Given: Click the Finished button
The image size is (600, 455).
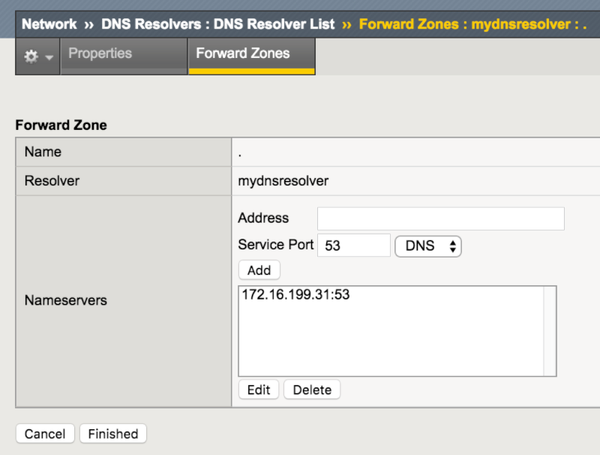Looking at the screenshot, I should click(113, 433).
